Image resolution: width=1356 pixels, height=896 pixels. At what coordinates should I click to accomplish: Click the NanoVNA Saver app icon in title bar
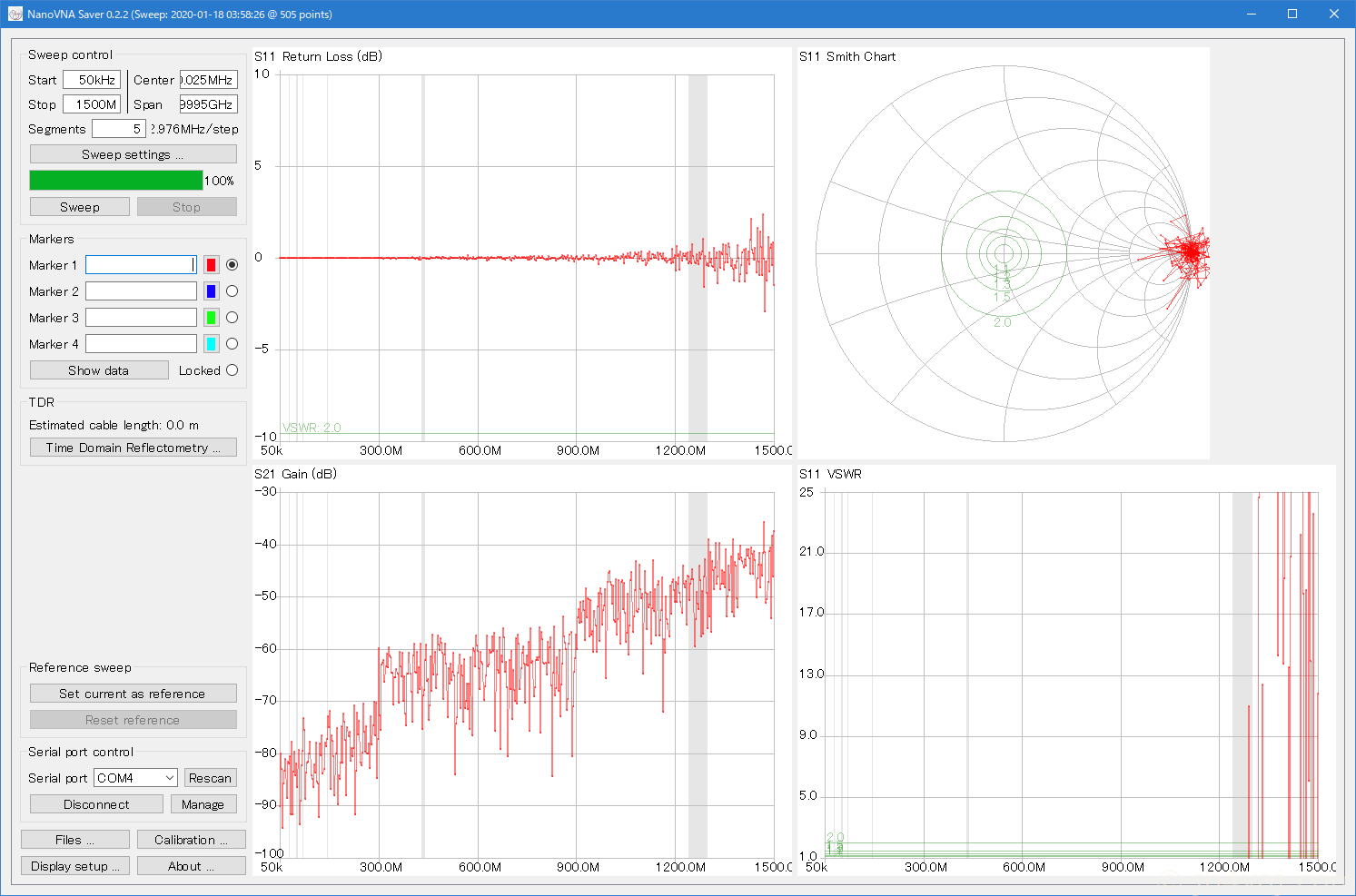(x=15, y=15)
